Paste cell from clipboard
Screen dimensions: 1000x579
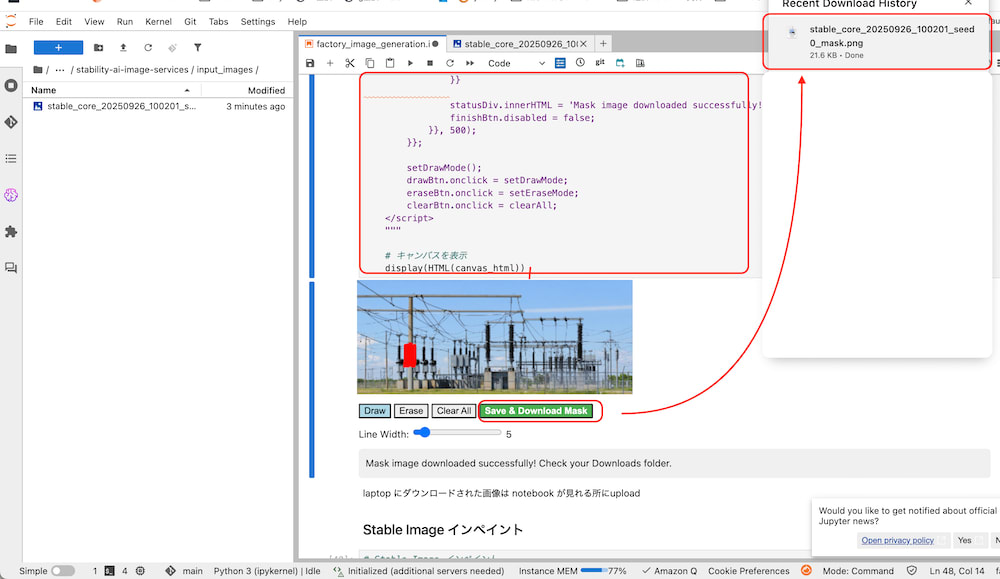click(x=390, y=63)
